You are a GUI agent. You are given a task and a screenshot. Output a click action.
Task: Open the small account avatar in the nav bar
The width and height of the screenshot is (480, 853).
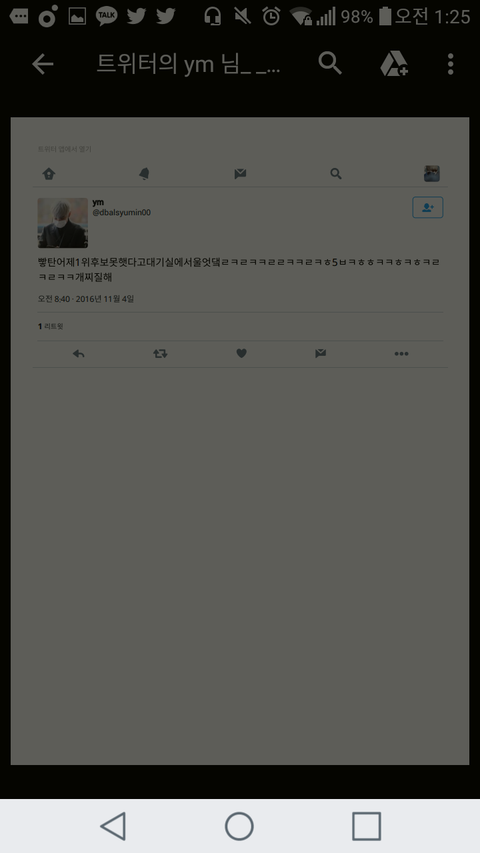pyautogui.click(x=432, y=174)
